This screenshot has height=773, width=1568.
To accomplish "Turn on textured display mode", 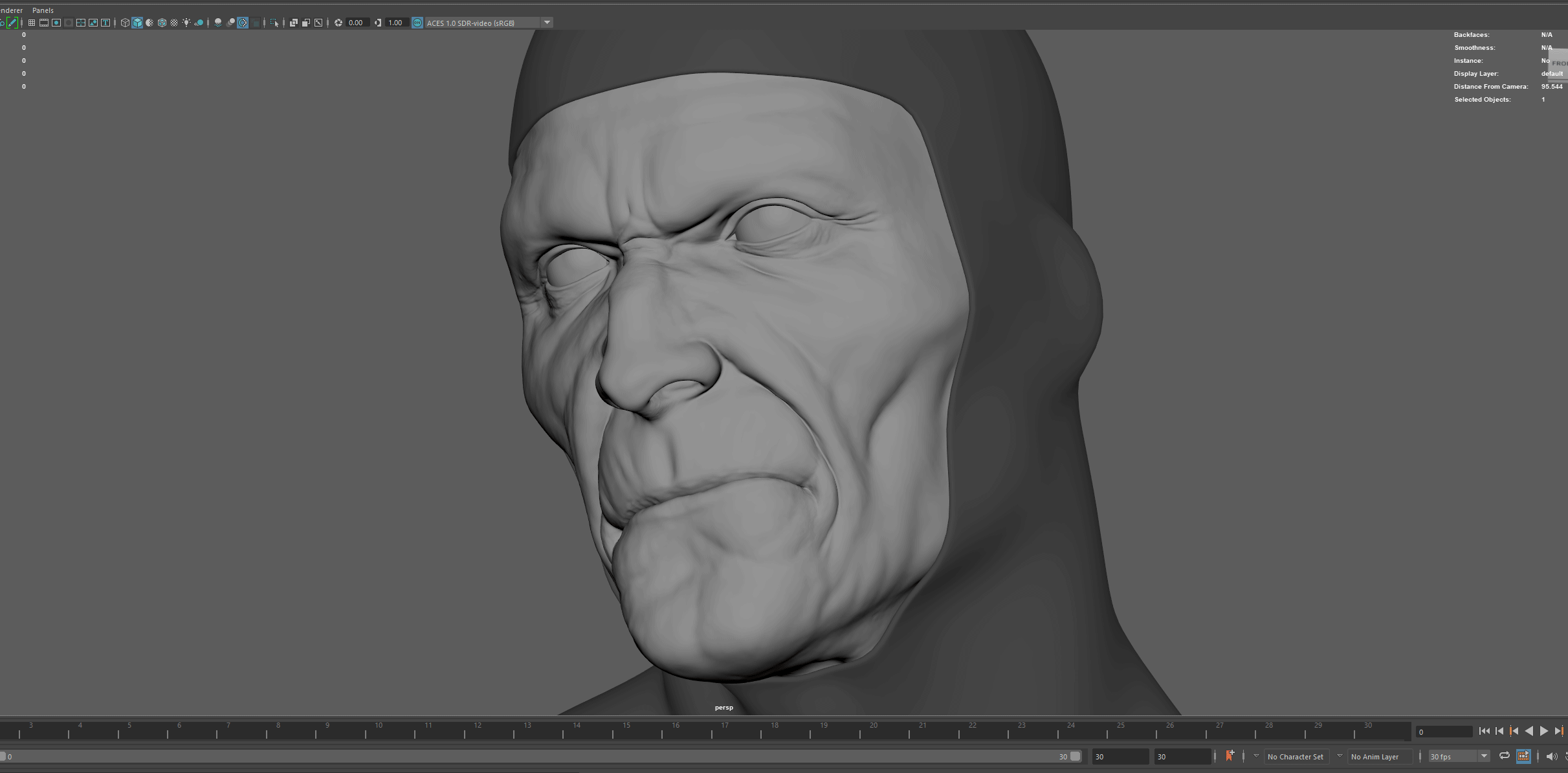I will tap(162, 23).
